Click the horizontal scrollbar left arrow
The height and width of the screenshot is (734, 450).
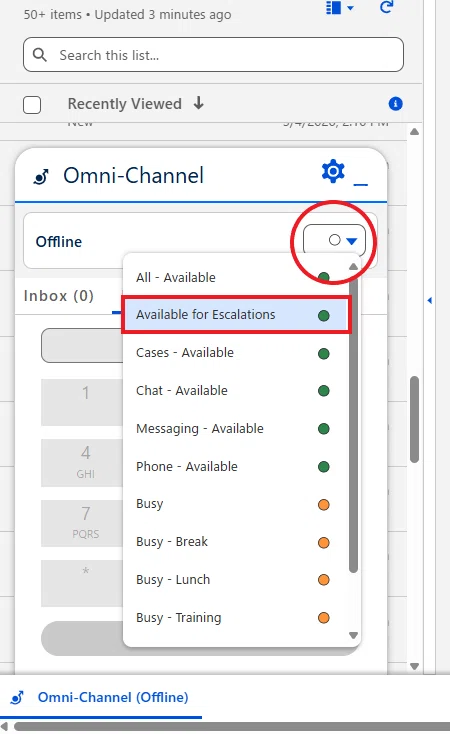[5, 727]
